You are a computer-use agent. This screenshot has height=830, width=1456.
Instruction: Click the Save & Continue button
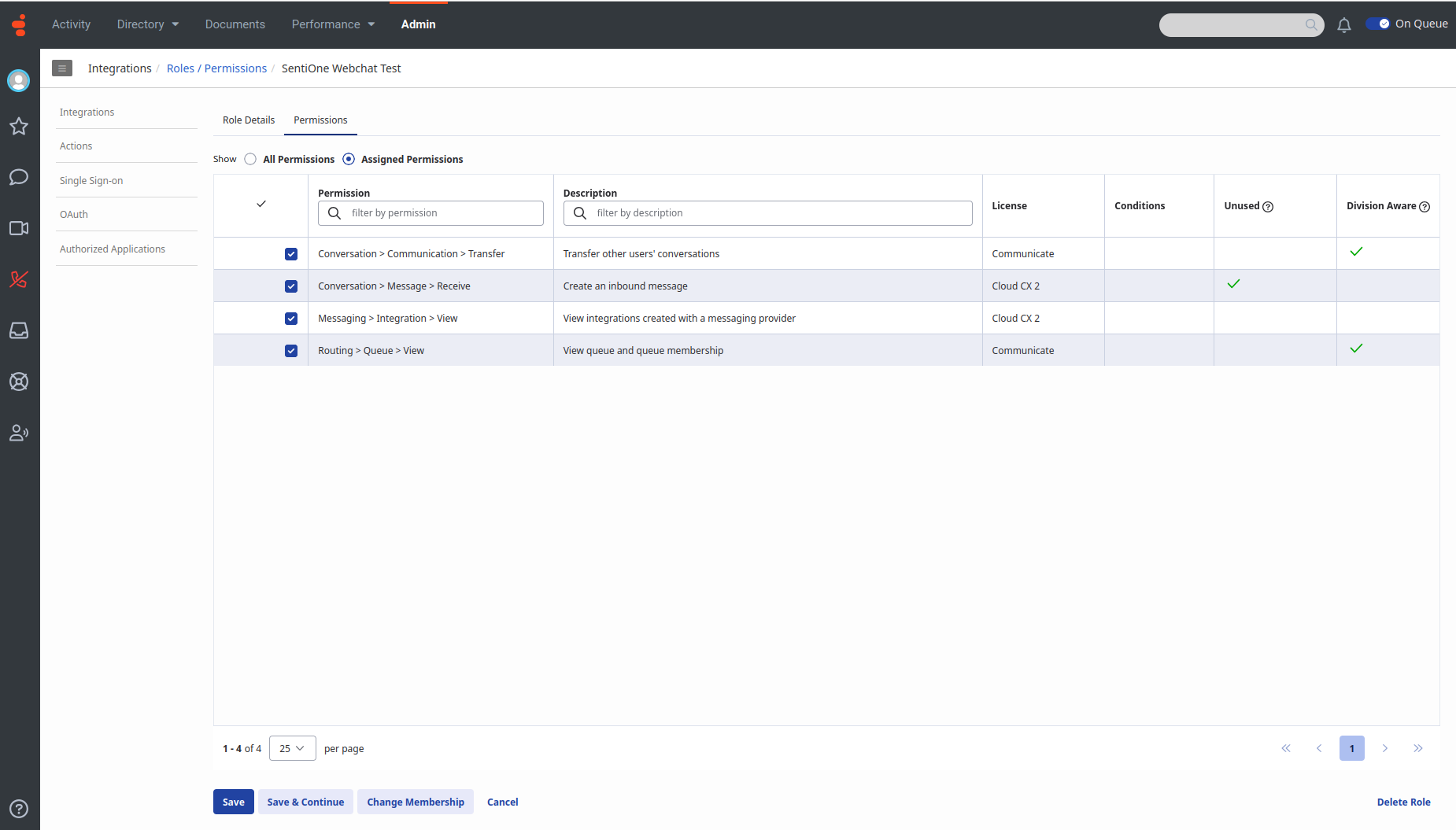[305, 802]
